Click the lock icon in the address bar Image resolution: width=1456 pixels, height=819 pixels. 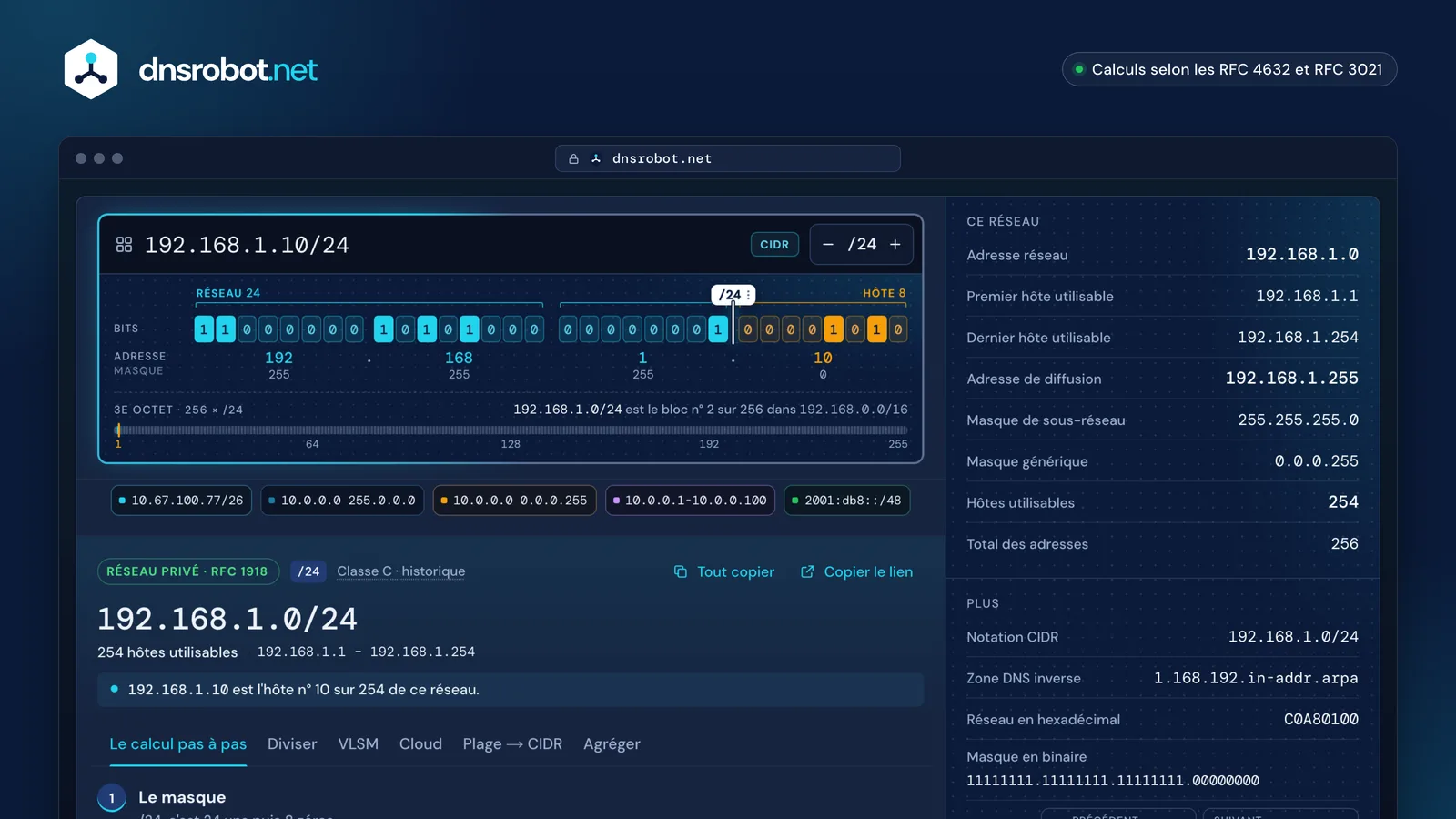(x=573, y=158)
